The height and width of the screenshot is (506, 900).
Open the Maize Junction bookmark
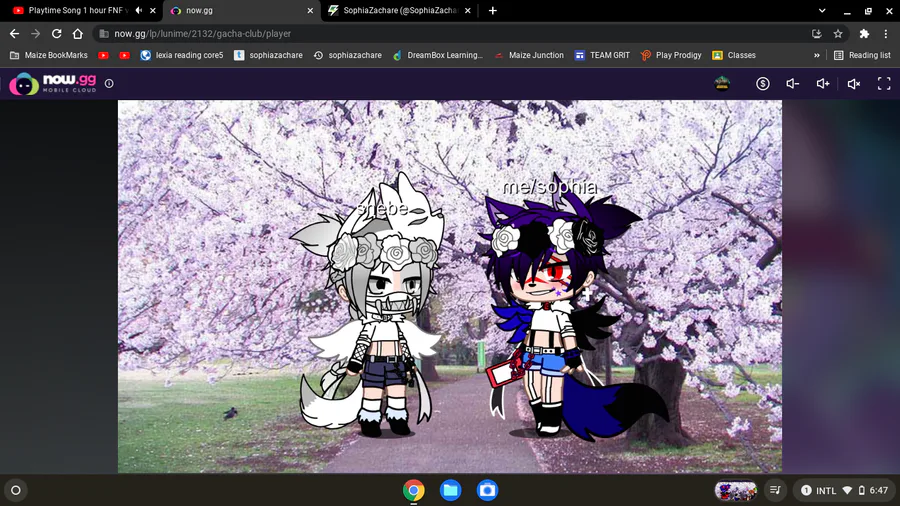tap(529, 55)
